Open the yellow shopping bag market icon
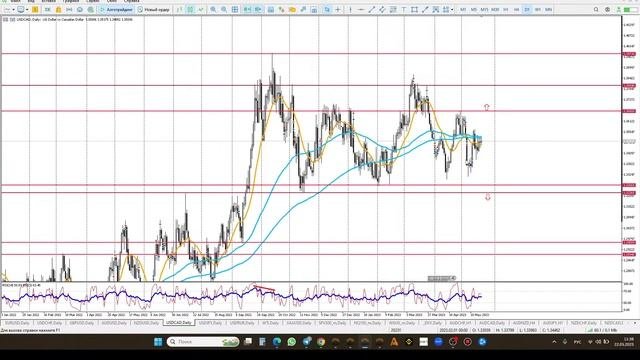The height and width of the screenshot is (360, 640). (58, 9)
